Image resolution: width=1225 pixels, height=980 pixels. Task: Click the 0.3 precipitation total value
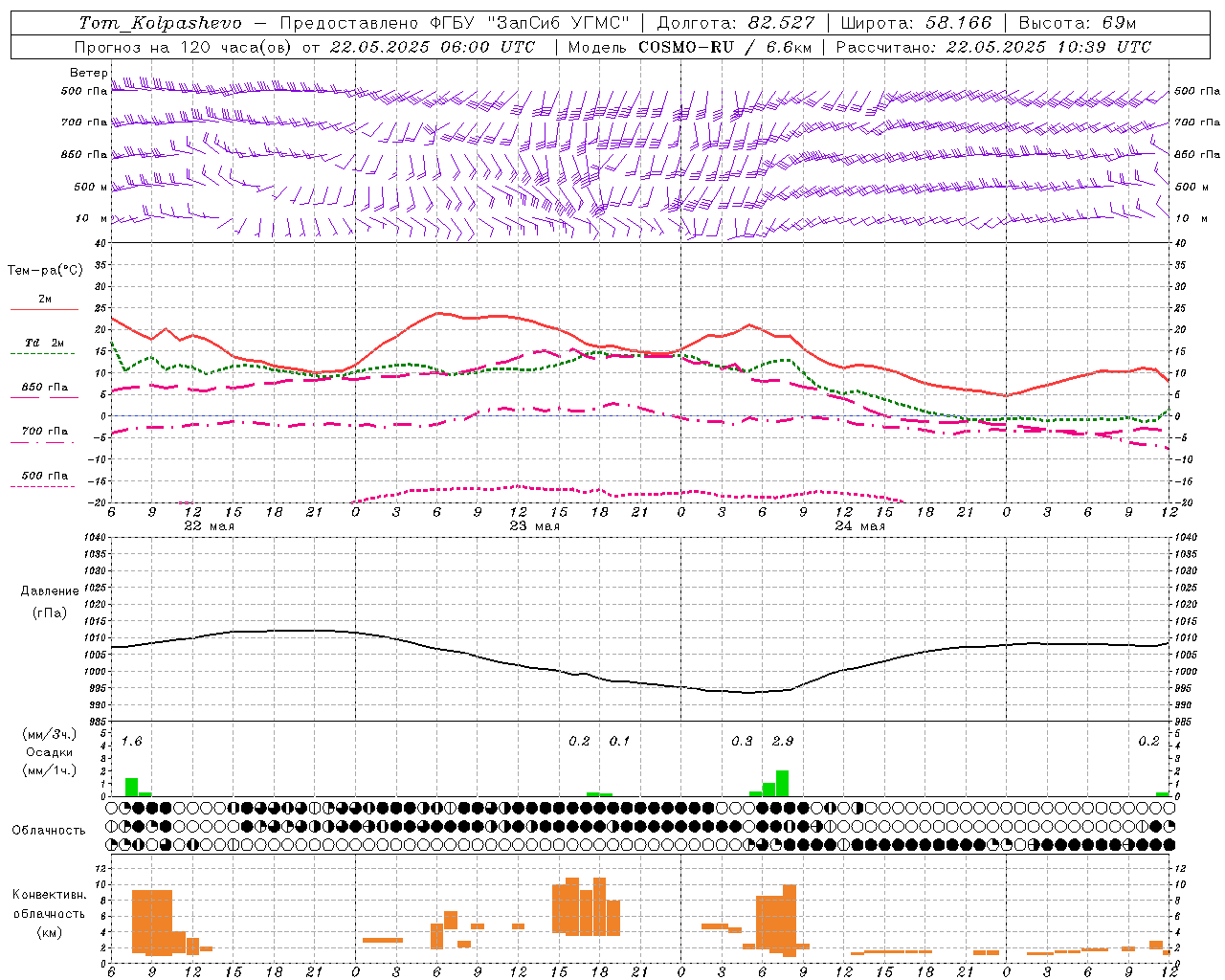pos(742,742)
